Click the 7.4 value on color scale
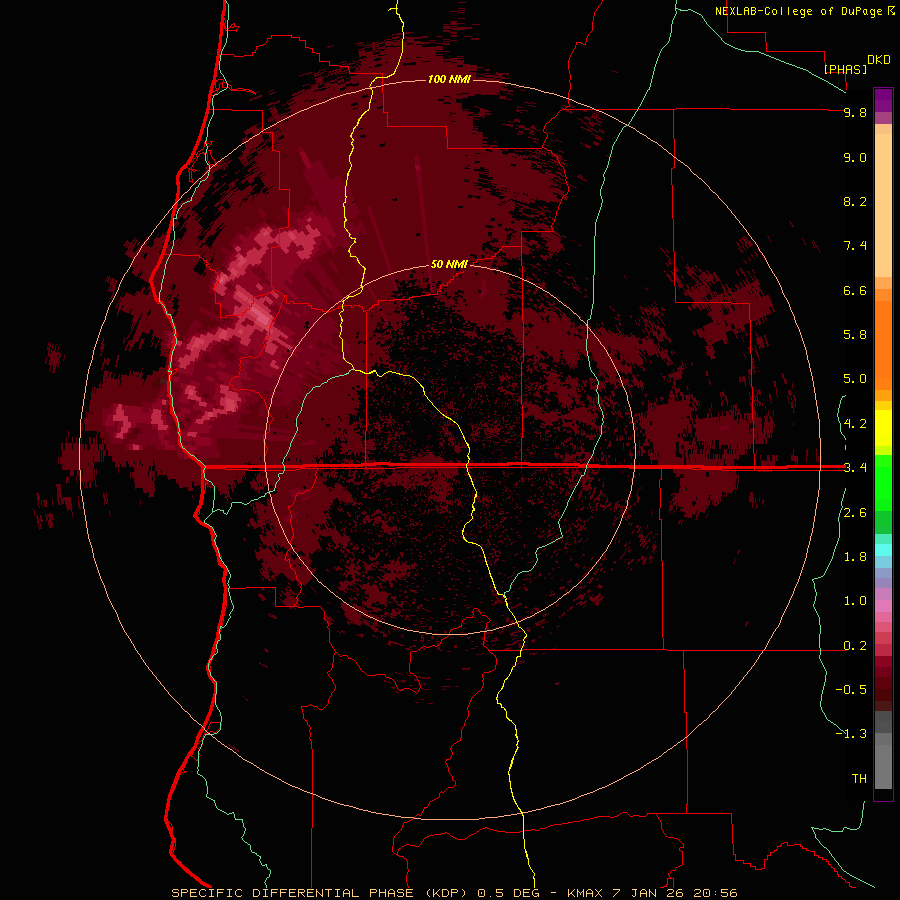 [855, 246]
